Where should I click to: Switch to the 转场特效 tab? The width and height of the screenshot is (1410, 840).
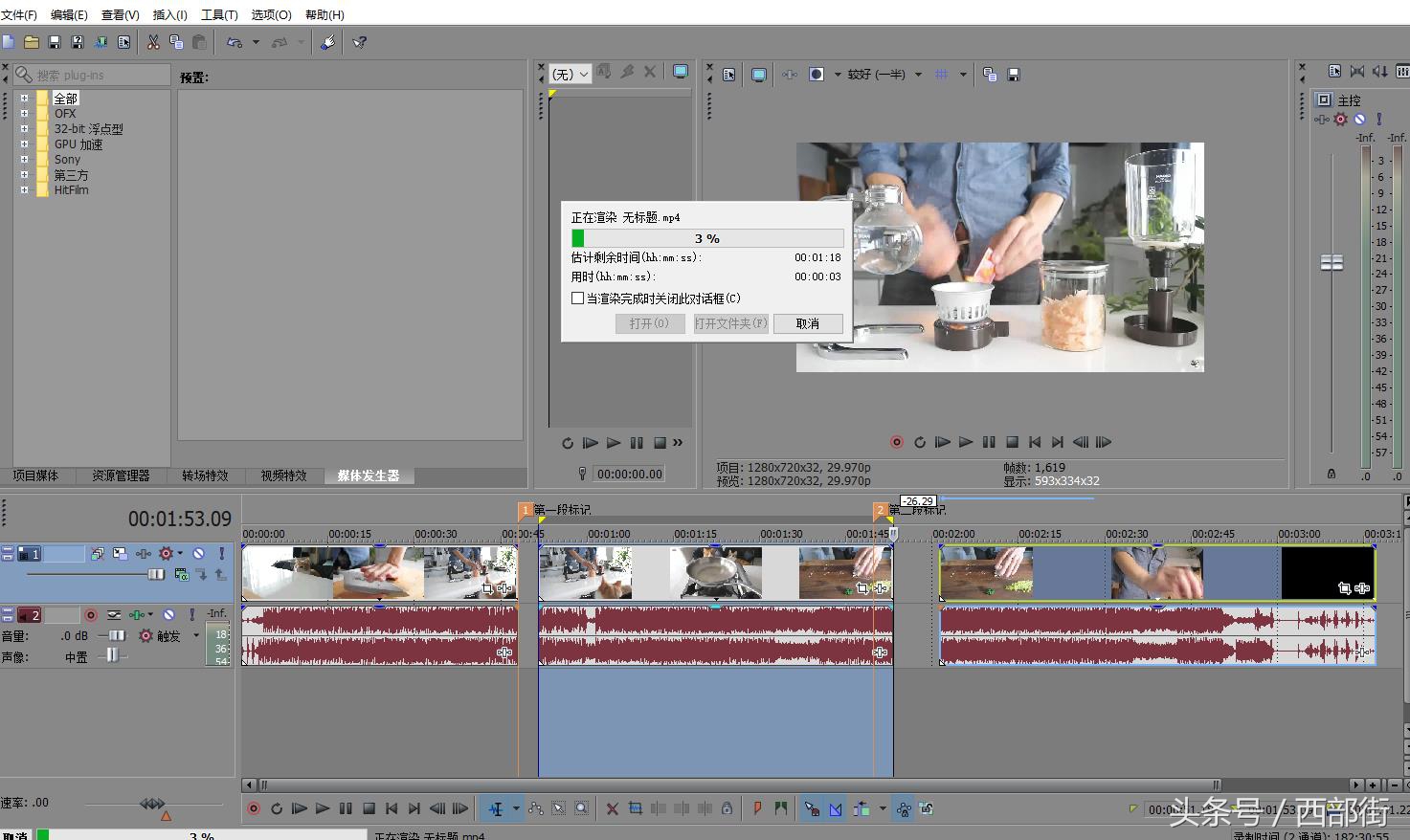click(x=205, y=475)
